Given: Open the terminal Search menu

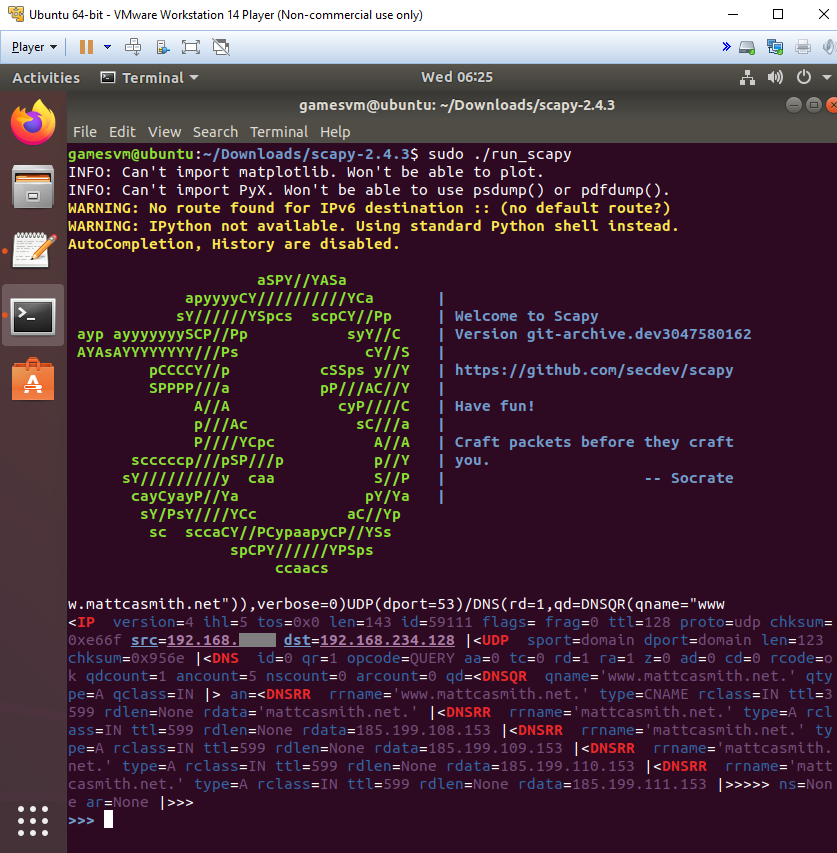Looking at the screenshot, I should pos(215,132).
